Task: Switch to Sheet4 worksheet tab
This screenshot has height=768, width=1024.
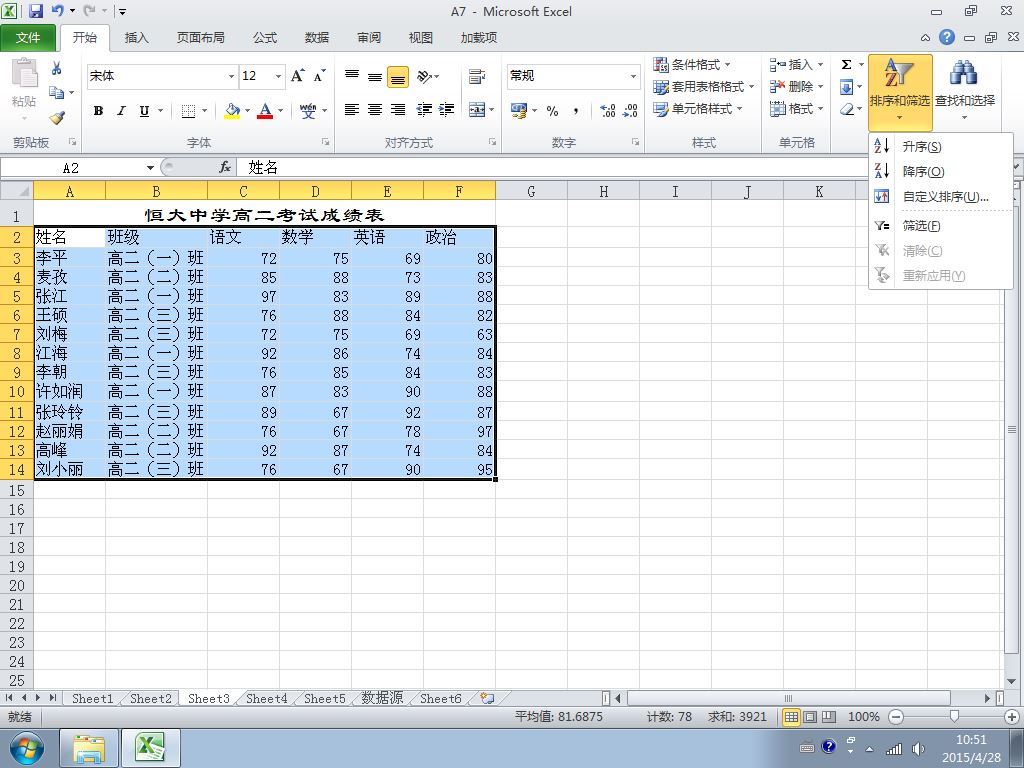Action: coord(266,699)
